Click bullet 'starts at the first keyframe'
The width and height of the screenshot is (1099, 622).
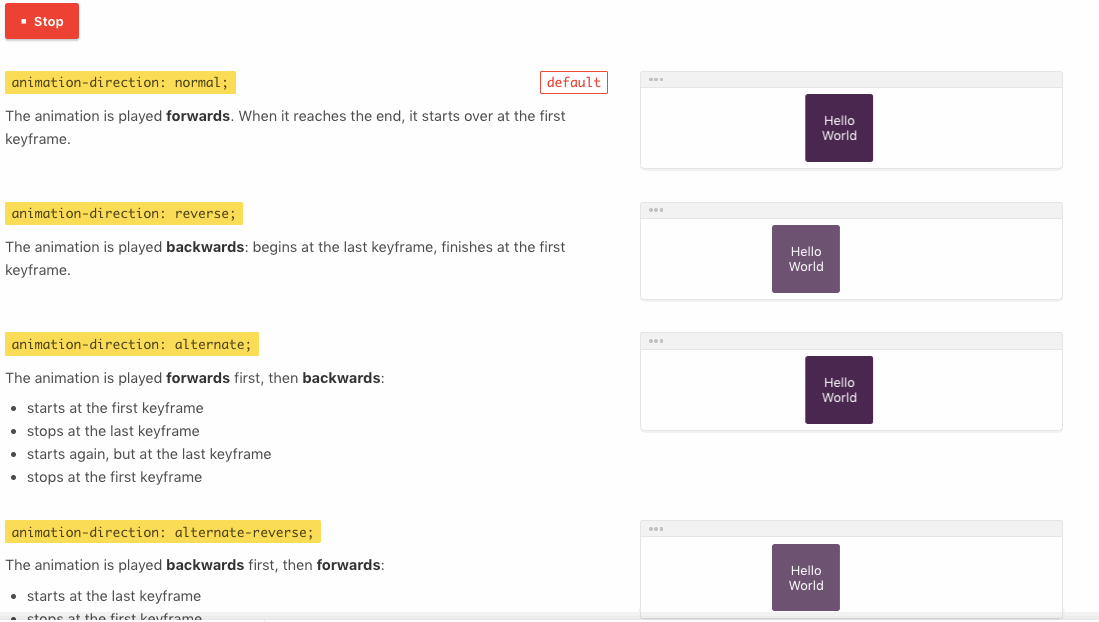[115, 408]
